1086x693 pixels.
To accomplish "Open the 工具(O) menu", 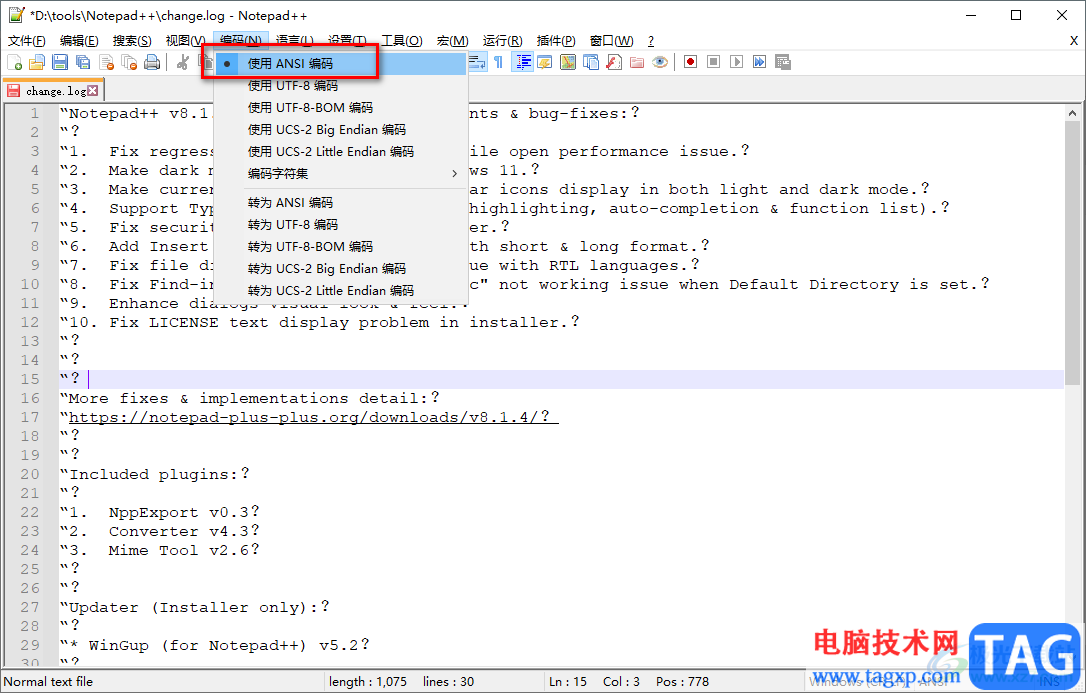I will tap(402, 41).
